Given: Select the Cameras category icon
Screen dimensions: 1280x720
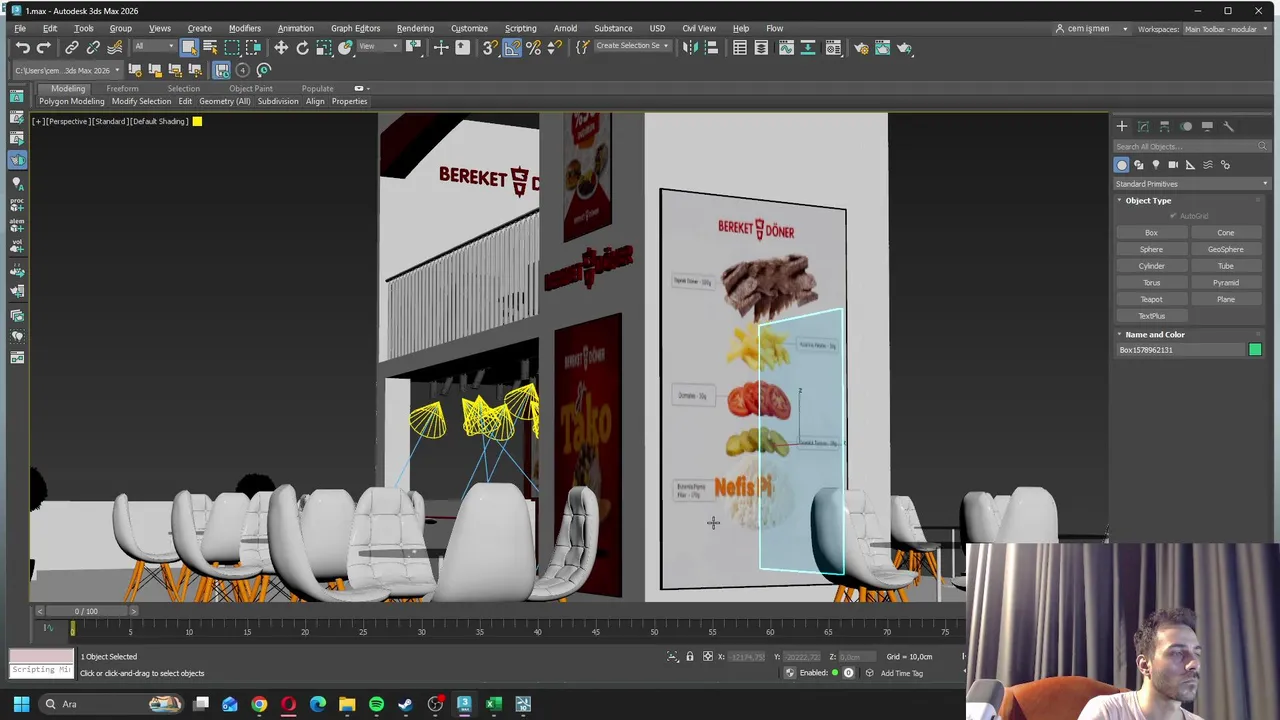Looking at the screenshot, I should coord(1173,165).
